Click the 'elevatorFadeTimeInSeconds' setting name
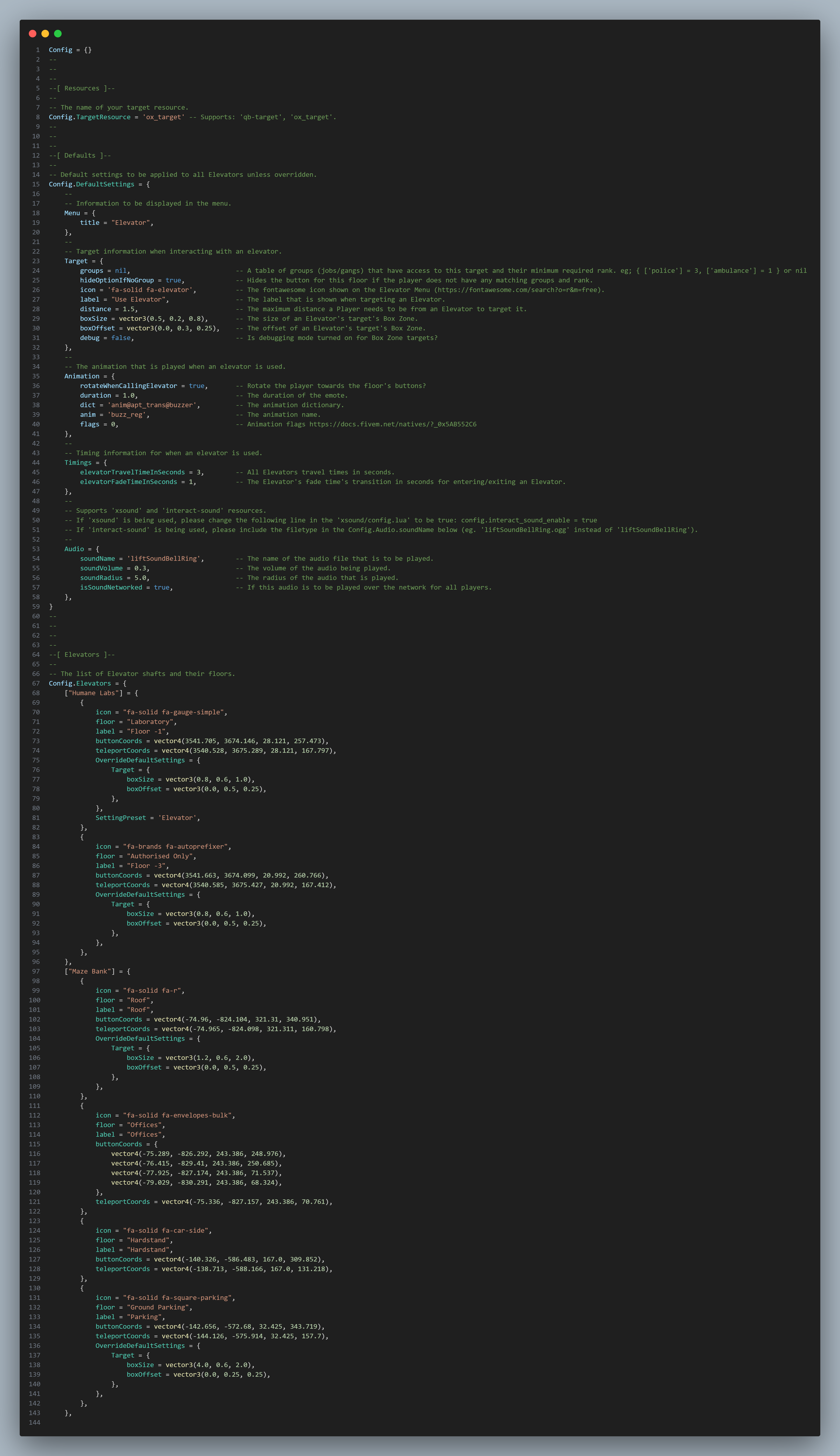840x1456 pixels. tap(129, 482)
